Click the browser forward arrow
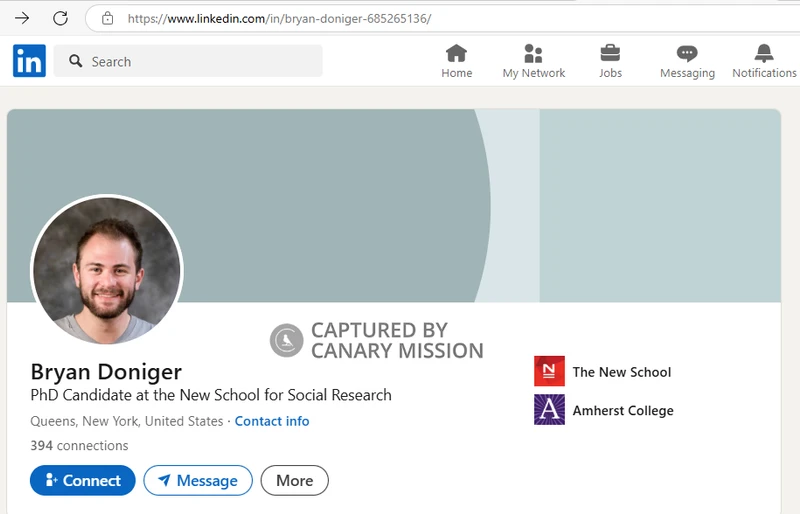Image resolution: width=800 pixels, height=514 pixels. point(22,18)
